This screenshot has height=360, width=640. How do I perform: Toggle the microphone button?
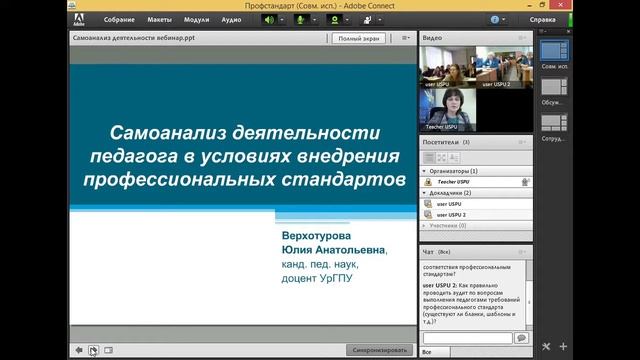coord(301,20)
